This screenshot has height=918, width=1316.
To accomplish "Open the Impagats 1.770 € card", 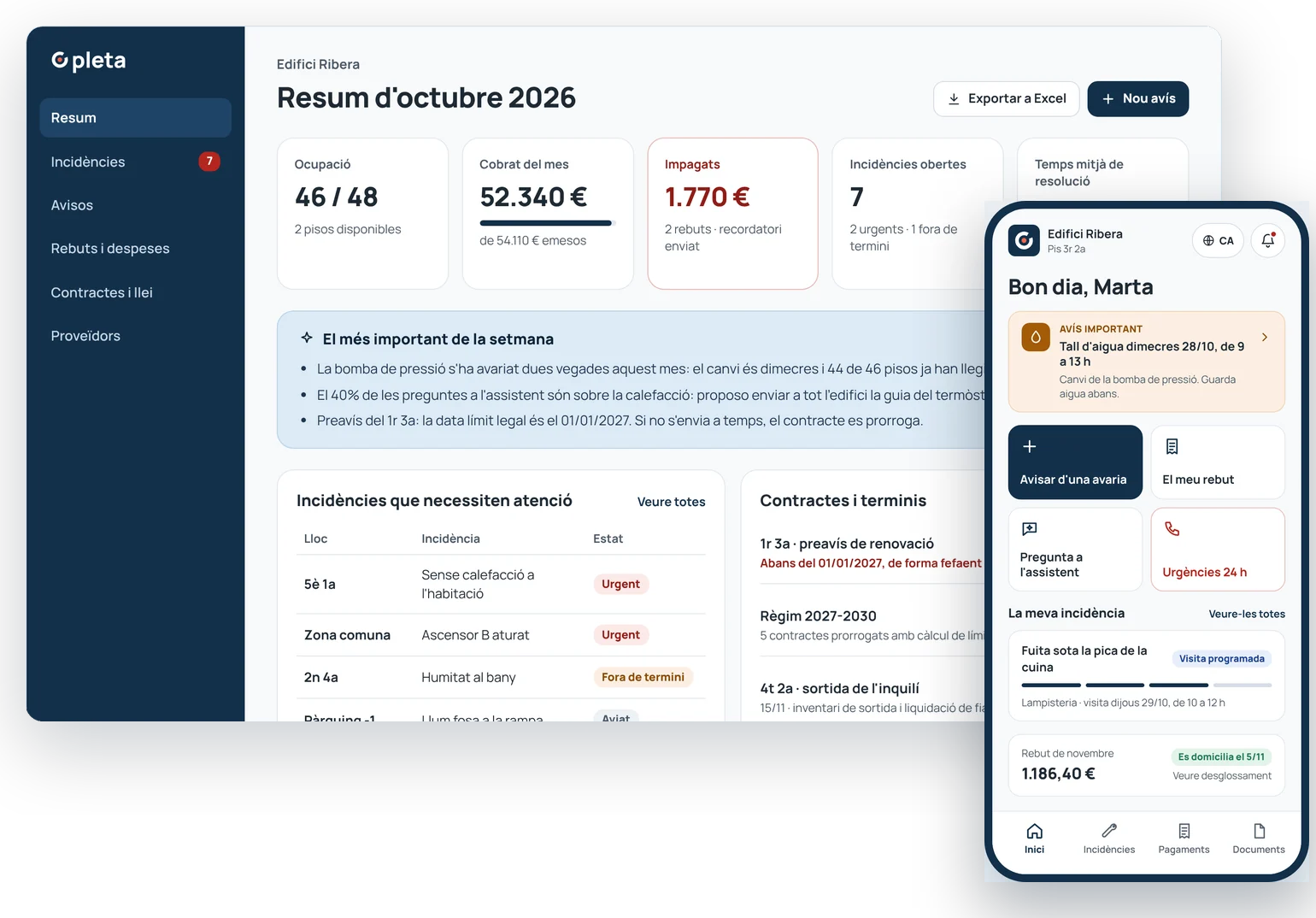I will [732, 214].
